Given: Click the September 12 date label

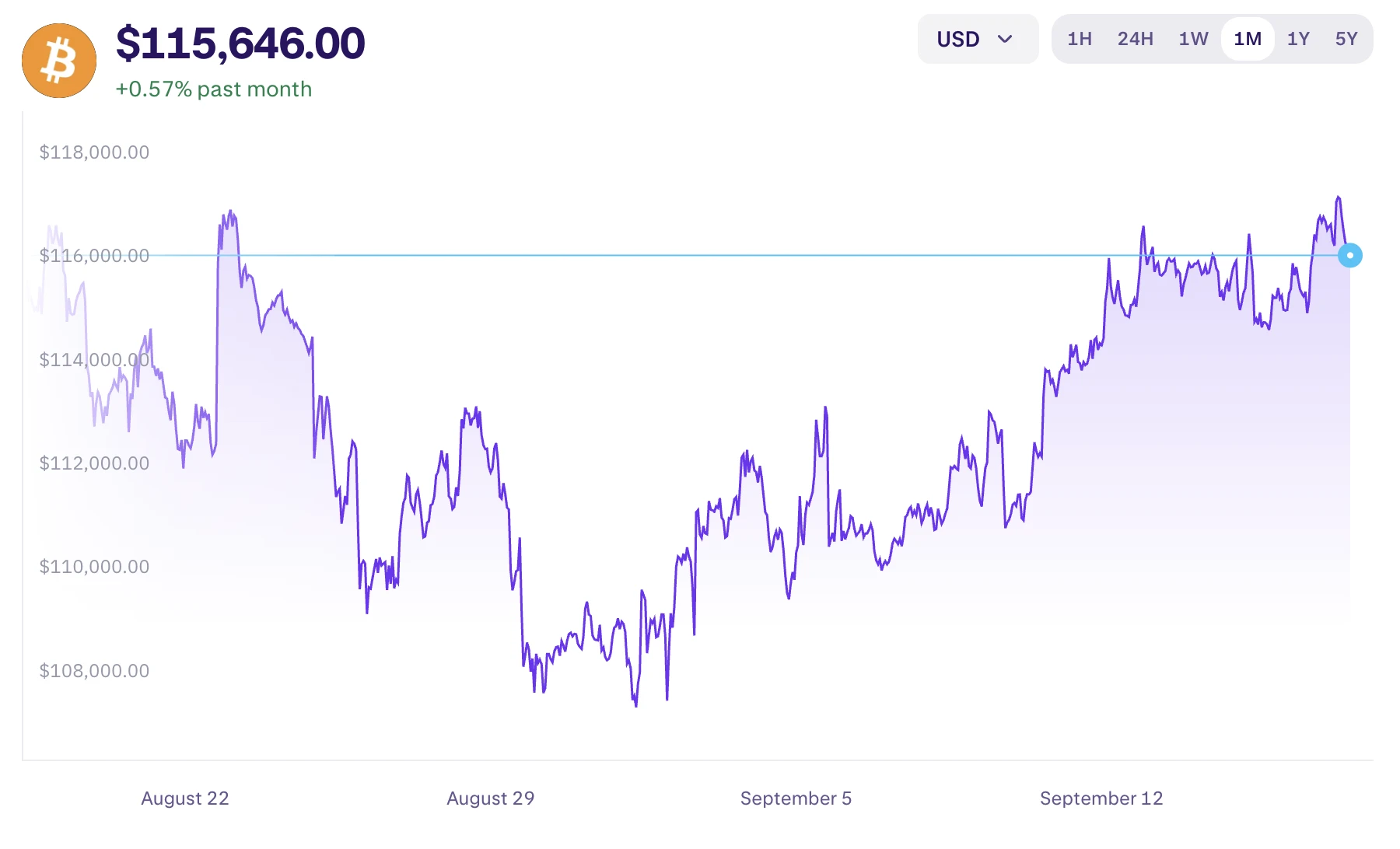Looking at the screenshot, I should (1101, 798).
